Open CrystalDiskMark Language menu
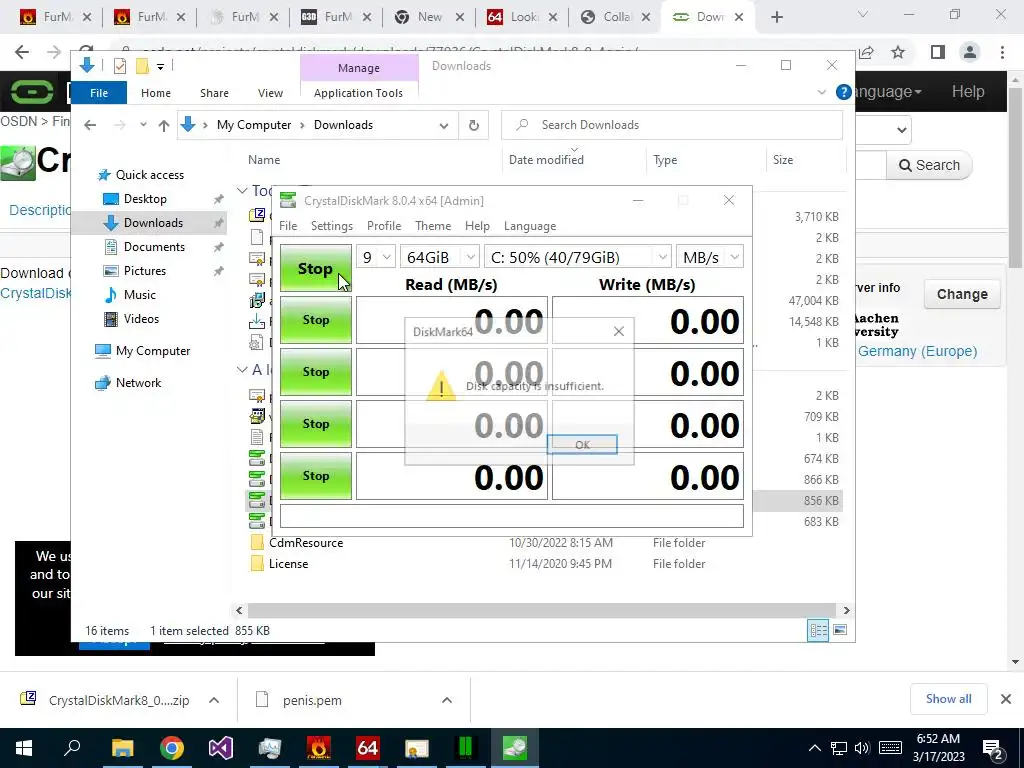Image resolution: width=1024 pixels, height=768 pixels. tap(530, 226)
